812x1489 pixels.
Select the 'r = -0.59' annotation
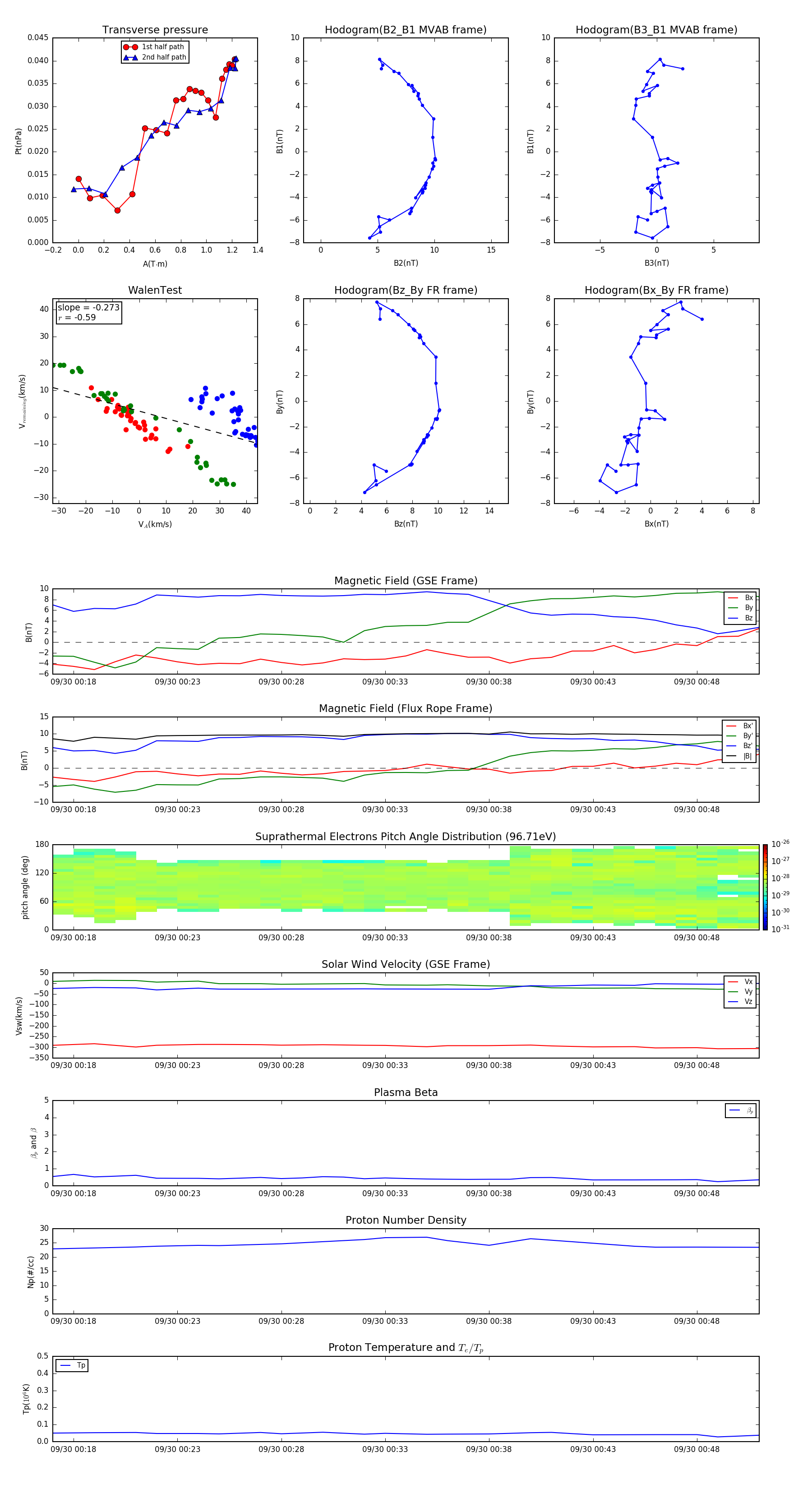(77, 317)
